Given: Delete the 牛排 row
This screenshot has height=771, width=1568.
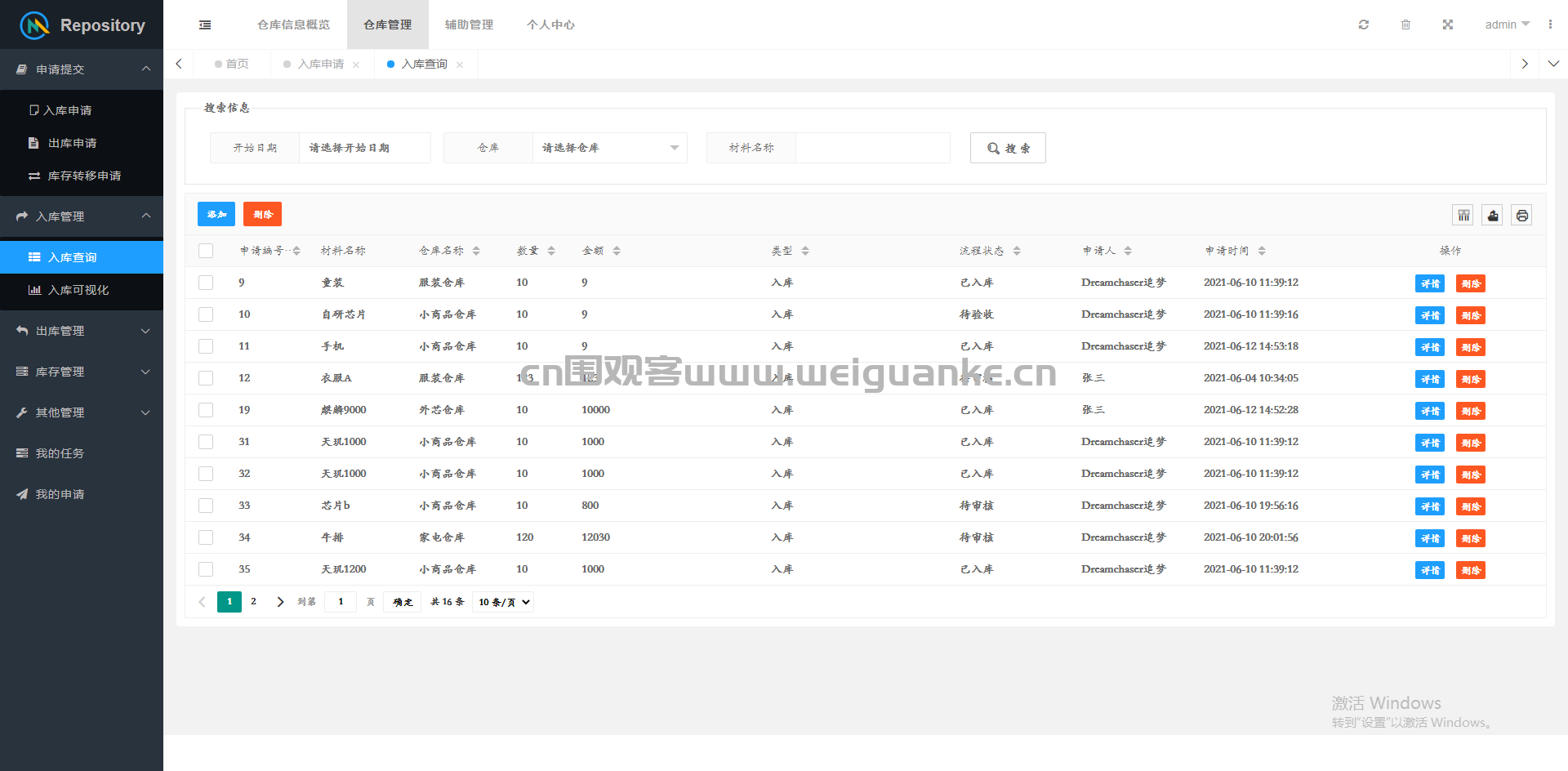Looking at the screenshot, I should [1471, 538].
